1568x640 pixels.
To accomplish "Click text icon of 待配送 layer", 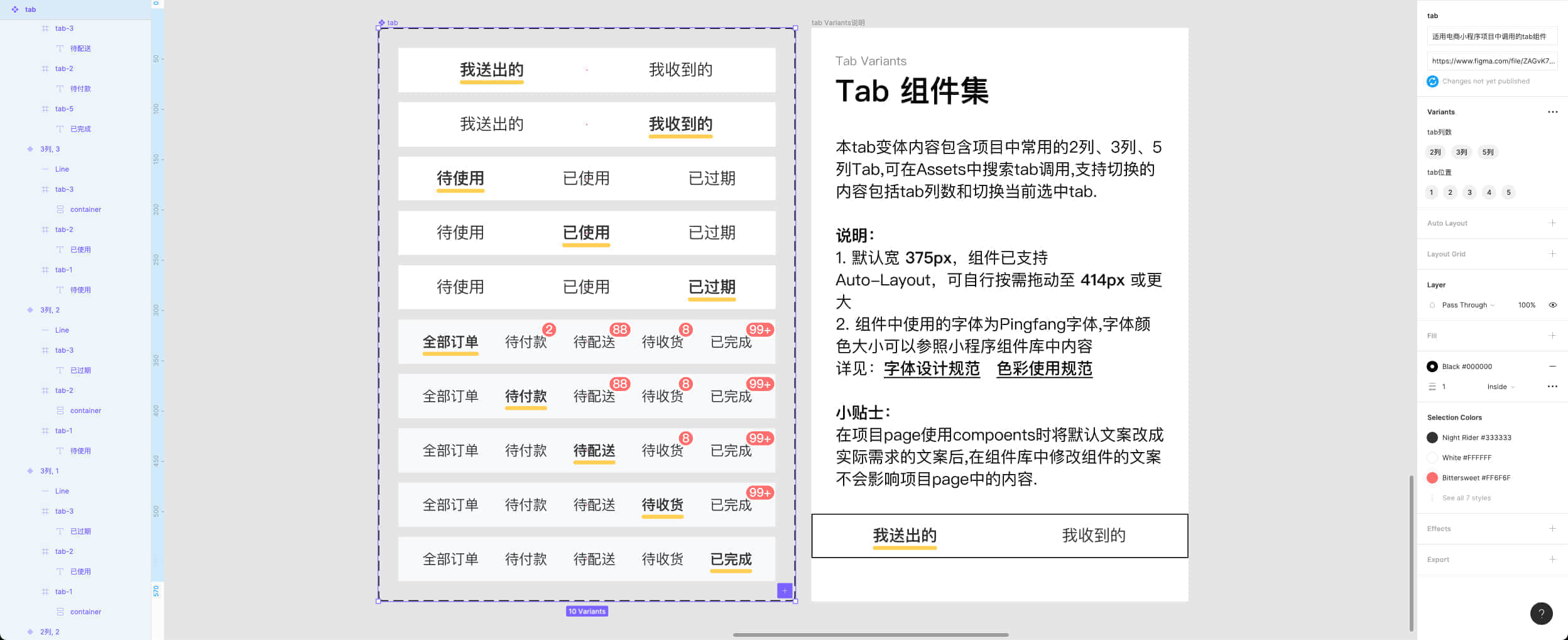I will [x=60, y=48].
